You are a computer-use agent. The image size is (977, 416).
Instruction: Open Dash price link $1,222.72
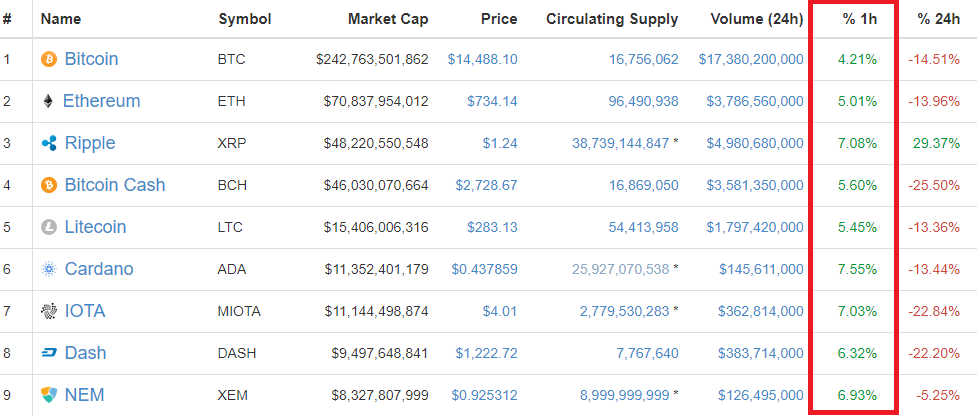pos(486,354)
